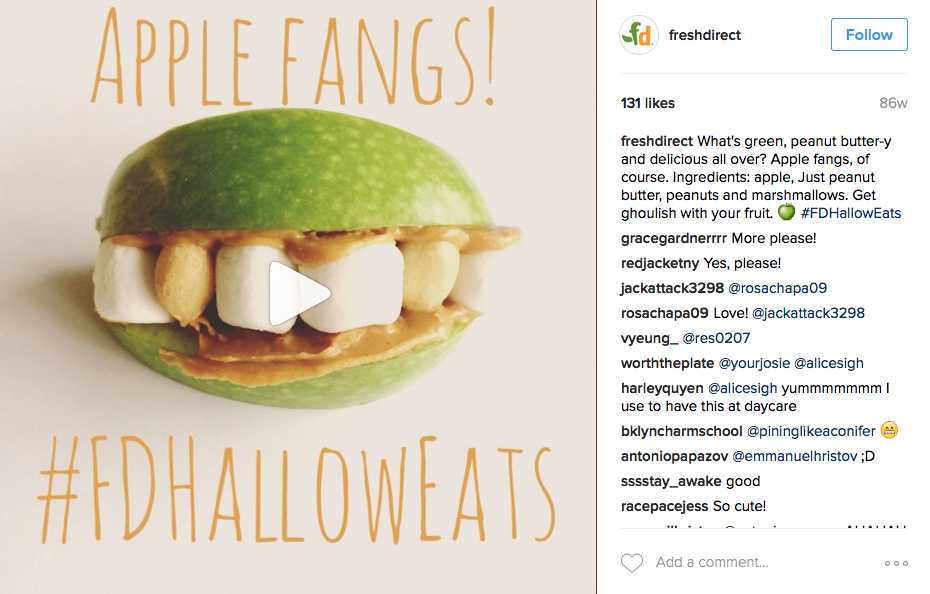Open freshdirect username in post header
930x594 pixels.
pos(706,35)
